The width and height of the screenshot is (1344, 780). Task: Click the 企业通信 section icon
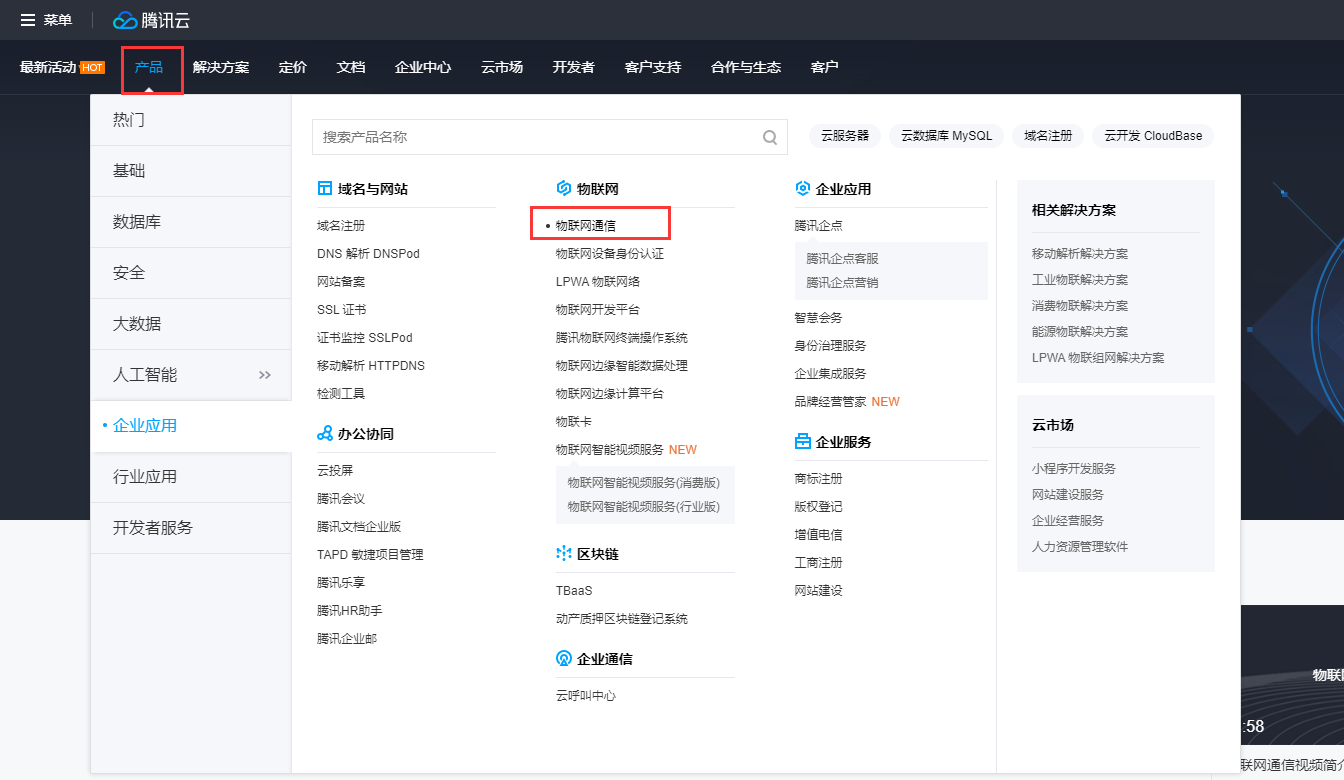563,658
